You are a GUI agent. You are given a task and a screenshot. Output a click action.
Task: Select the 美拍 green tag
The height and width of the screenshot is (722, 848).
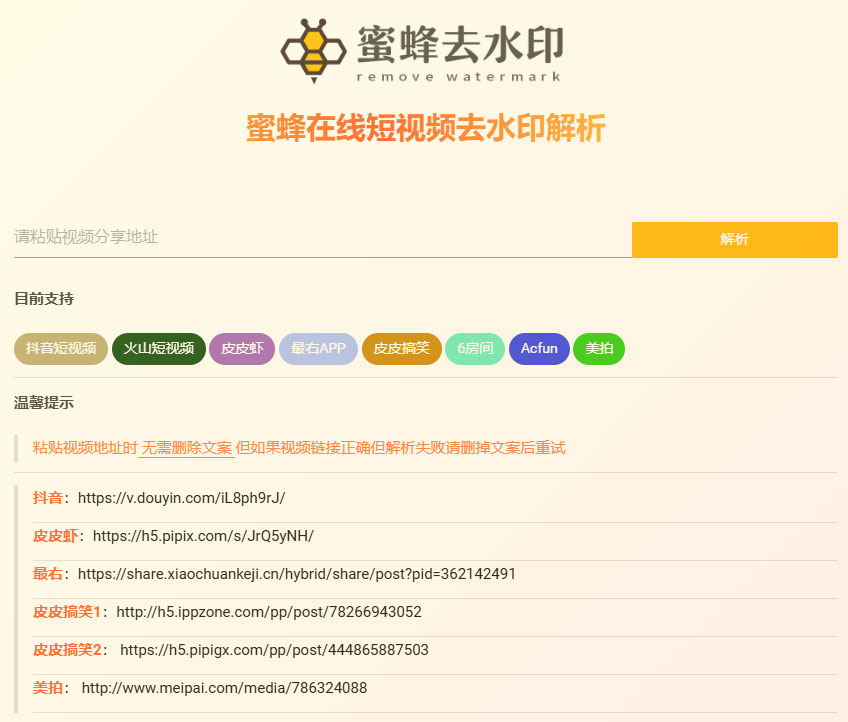[x=599, y=349]
